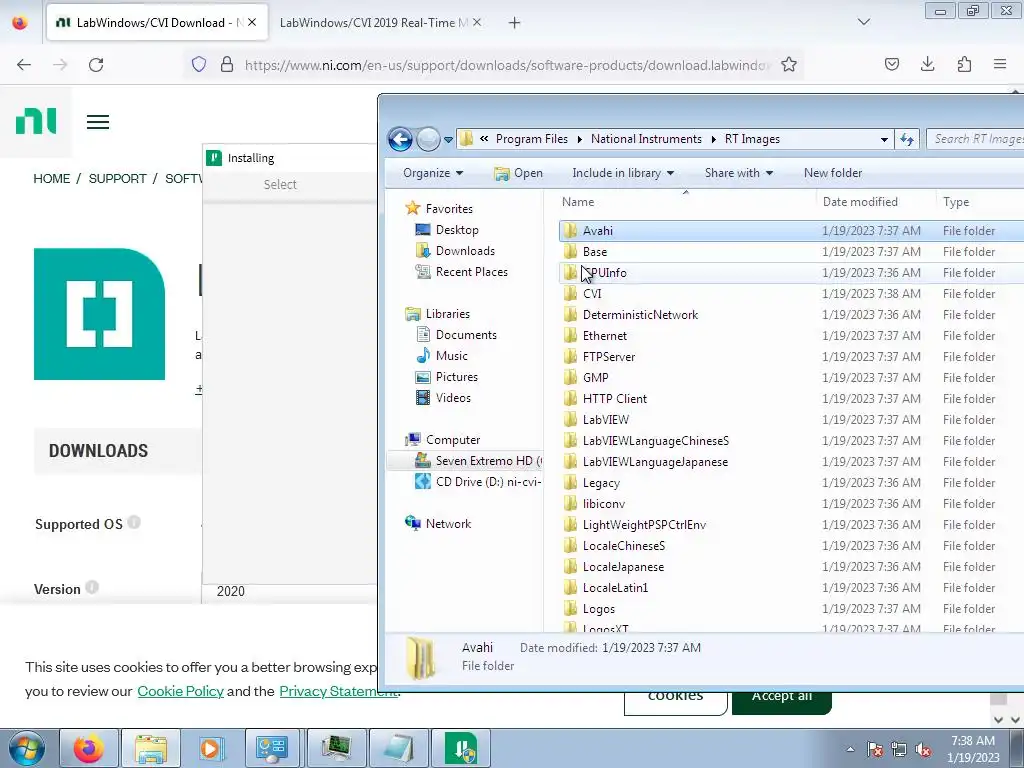This screenshot has height=768, width=1024.
Task: Bookmark this page with the star
Action: point(789,65)
